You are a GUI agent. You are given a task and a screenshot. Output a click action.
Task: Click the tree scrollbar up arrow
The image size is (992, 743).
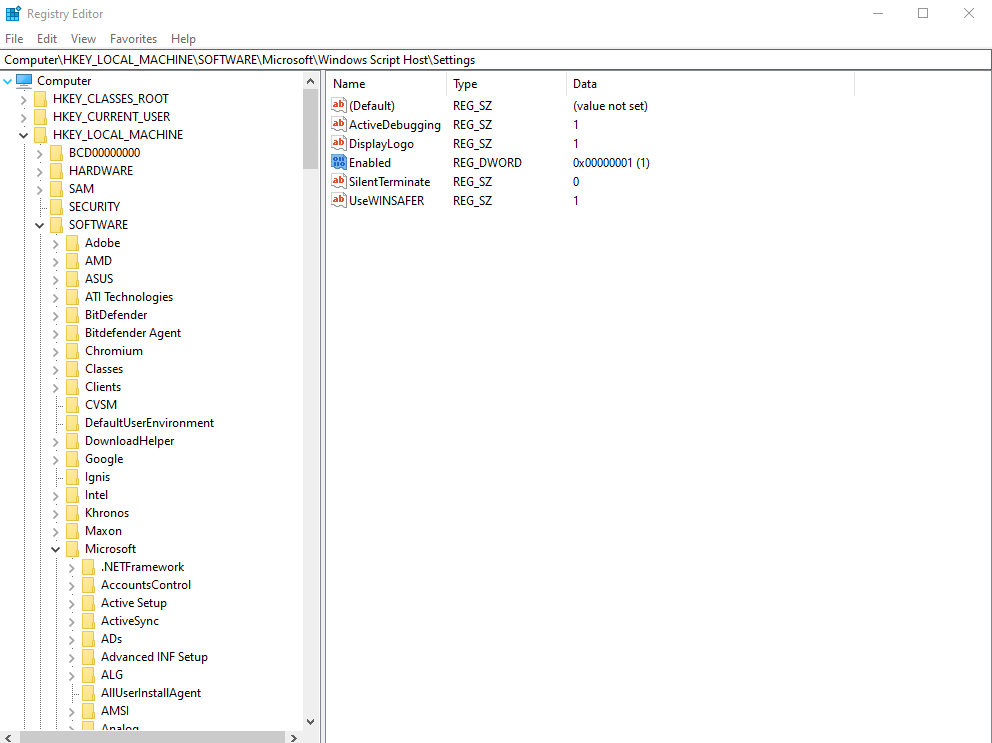[x=311, y=81]
